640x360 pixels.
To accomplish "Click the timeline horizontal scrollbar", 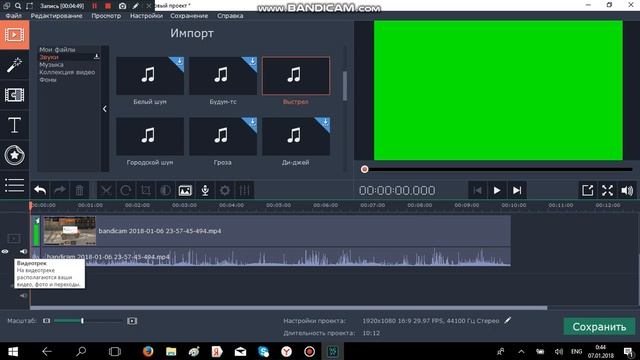I will pyautogui.click(x=288, y=308).
